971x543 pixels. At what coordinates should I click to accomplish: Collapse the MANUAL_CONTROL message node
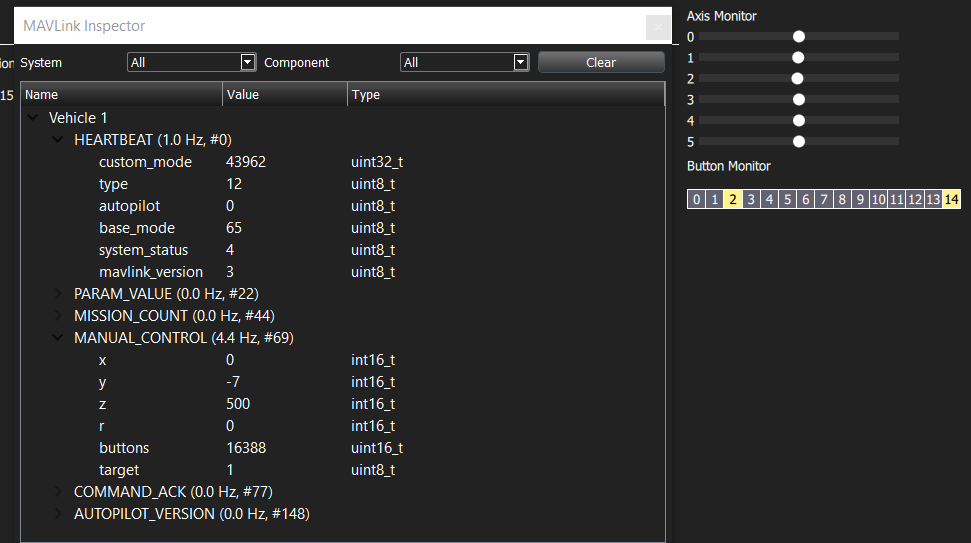(x=58, y=337)
